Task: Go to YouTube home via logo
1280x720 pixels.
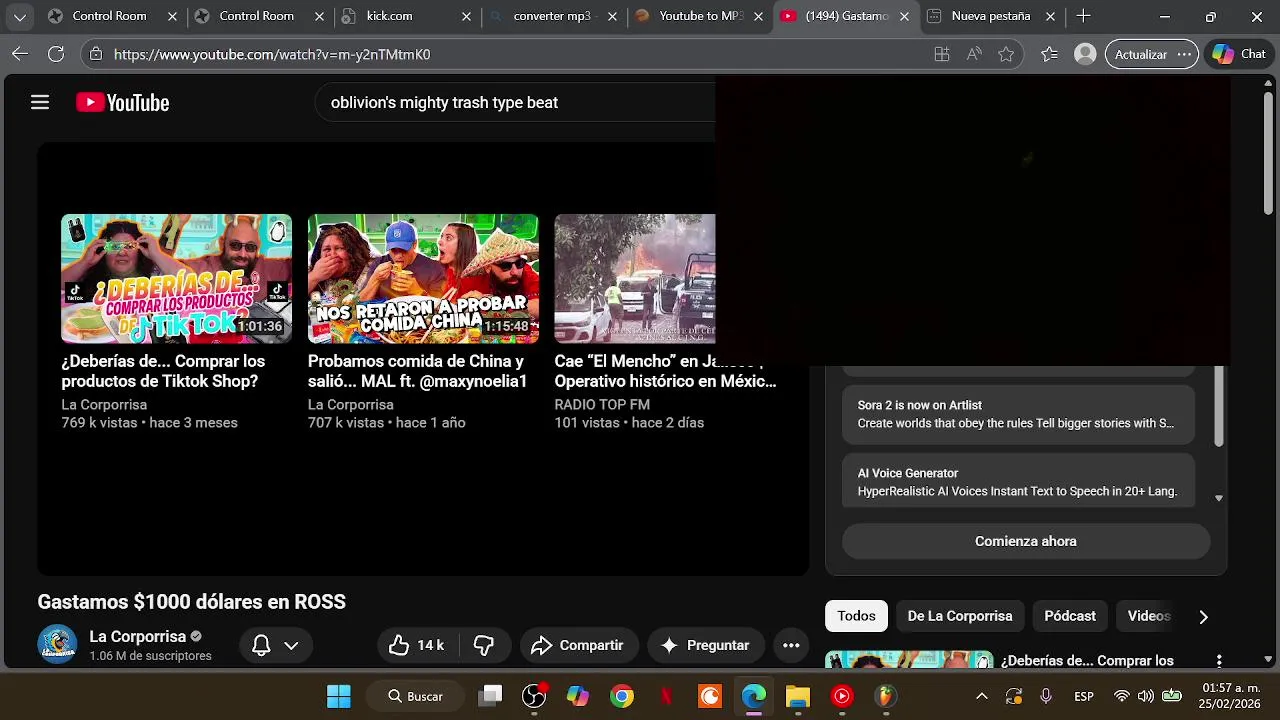Action: pyautogui.click(x=122, y=102)
